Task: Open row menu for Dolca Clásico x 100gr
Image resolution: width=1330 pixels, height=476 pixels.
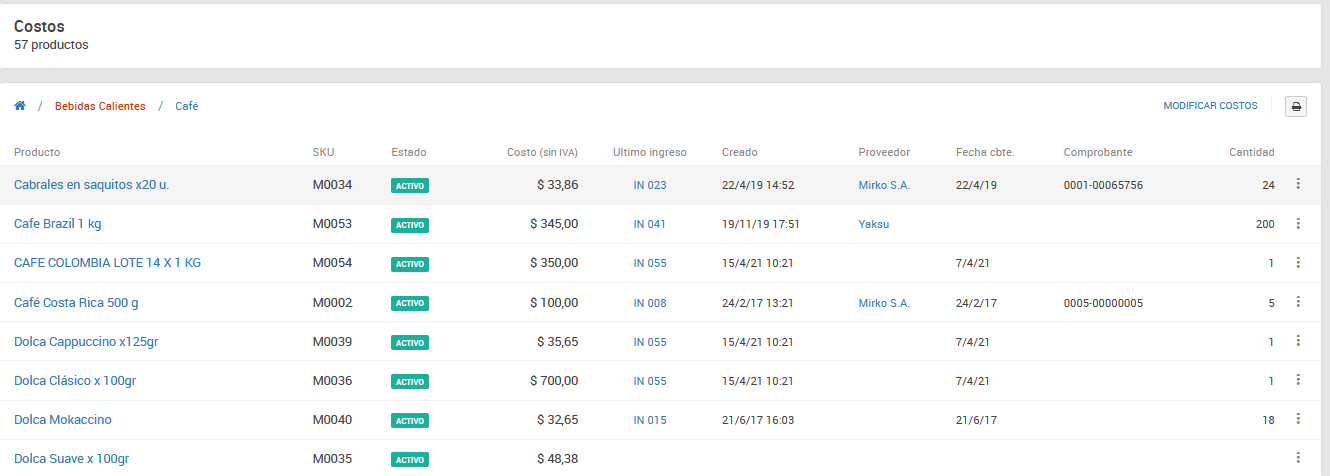Action: point(1298,380)
